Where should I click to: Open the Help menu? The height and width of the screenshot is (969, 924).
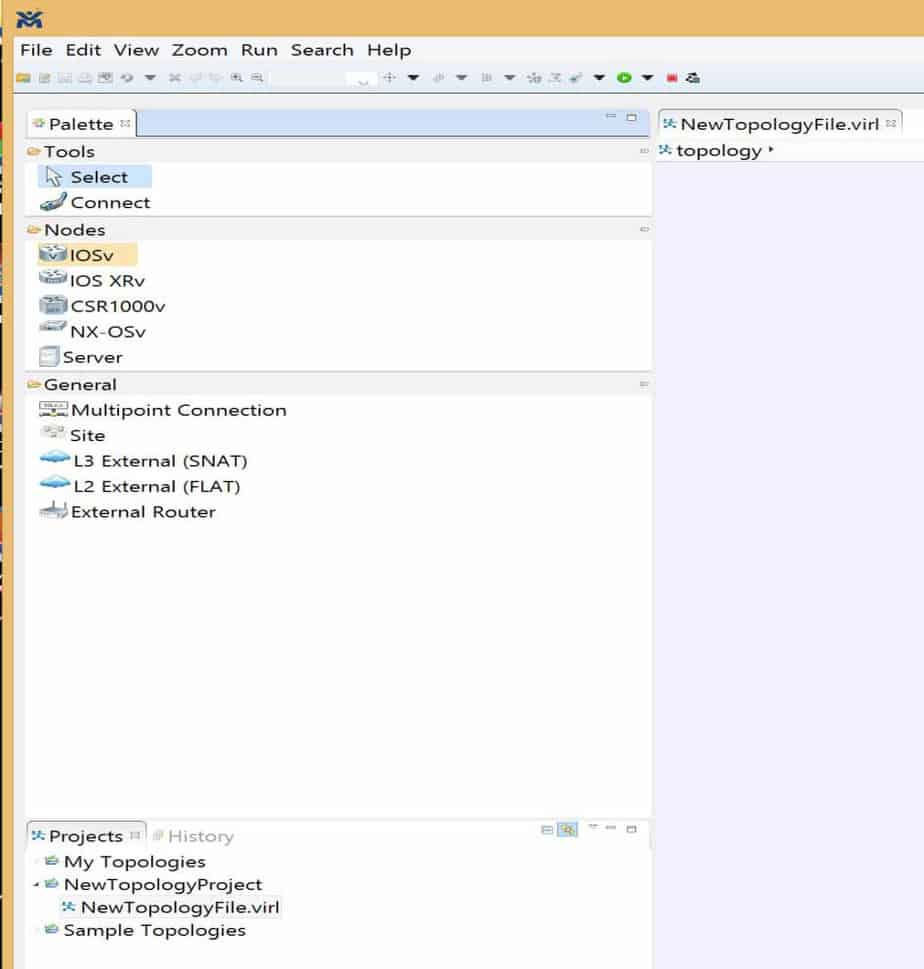(389, 50)
